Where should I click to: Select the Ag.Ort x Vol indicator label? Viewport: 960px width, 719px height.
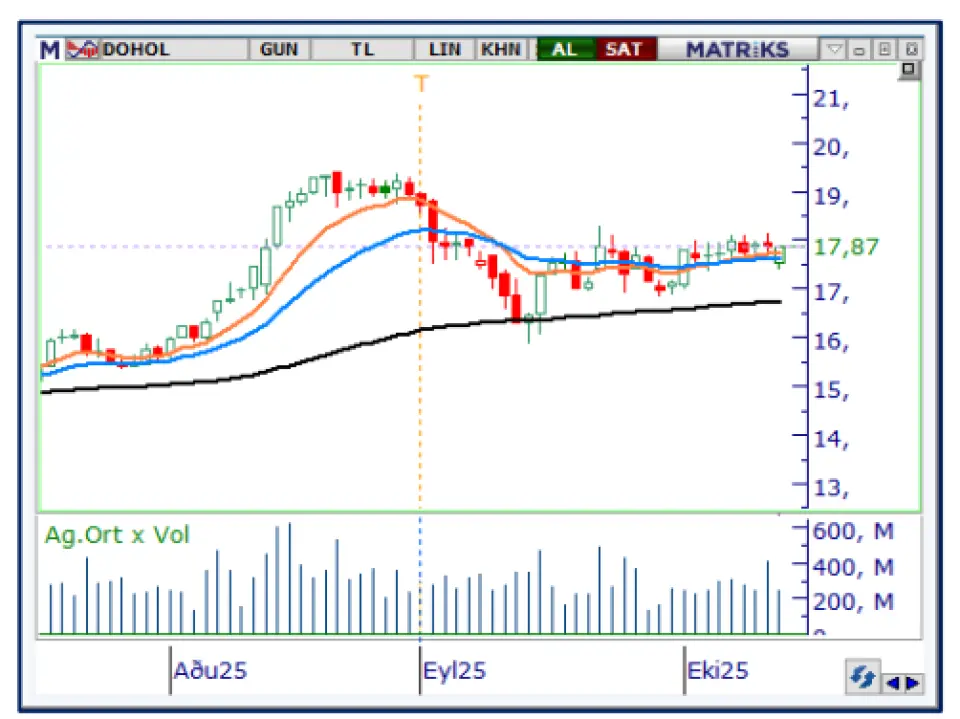116,535
